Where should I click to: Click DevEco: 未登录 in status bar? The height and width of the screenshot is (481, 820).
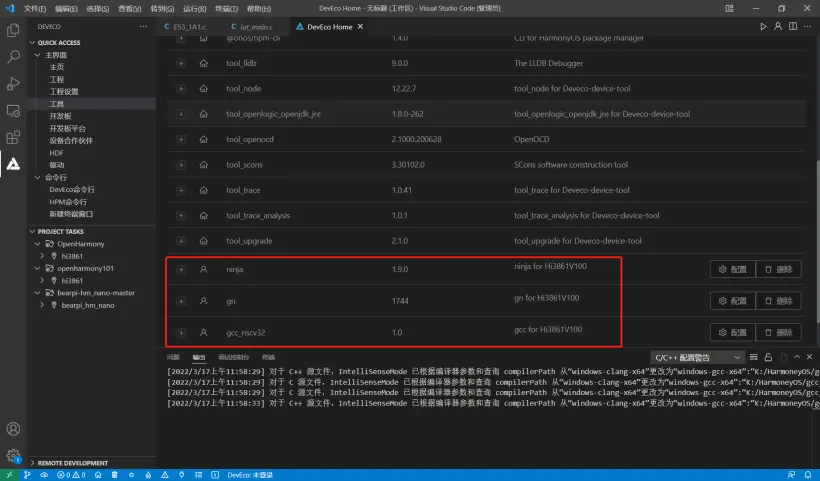250,475
